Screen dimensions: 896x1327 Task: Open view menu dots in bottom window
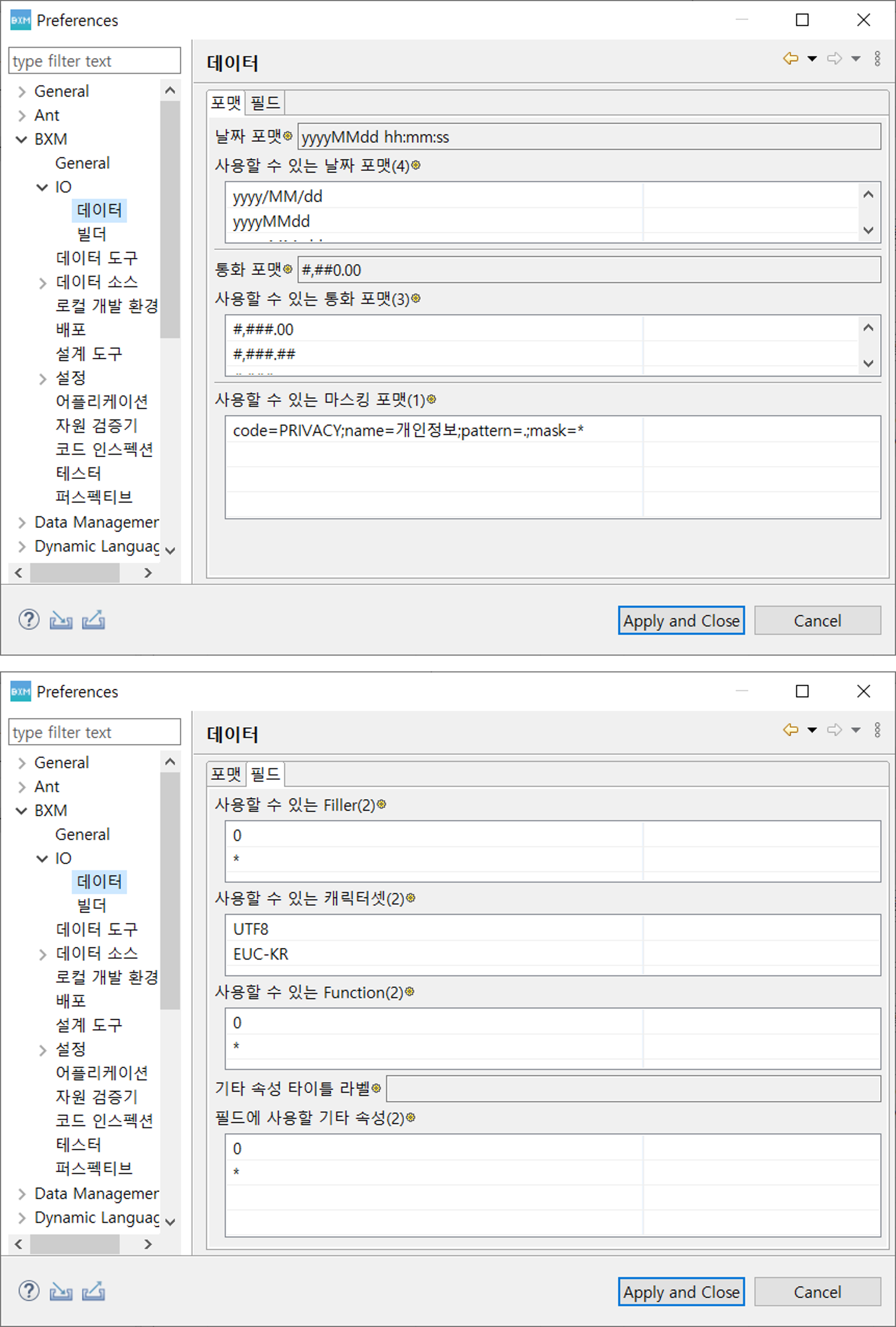point(877,729)
